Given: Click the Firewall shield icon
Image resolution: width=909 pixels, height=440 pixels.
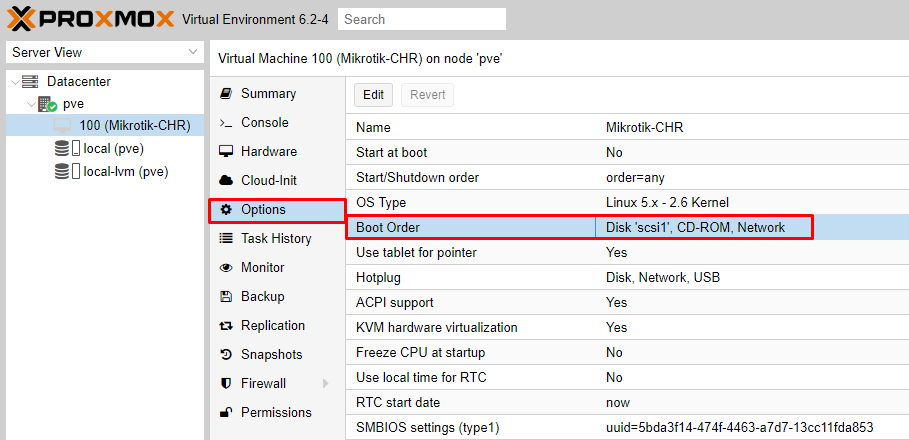Looking at the screenshot, I should click(x=226, y=384).
